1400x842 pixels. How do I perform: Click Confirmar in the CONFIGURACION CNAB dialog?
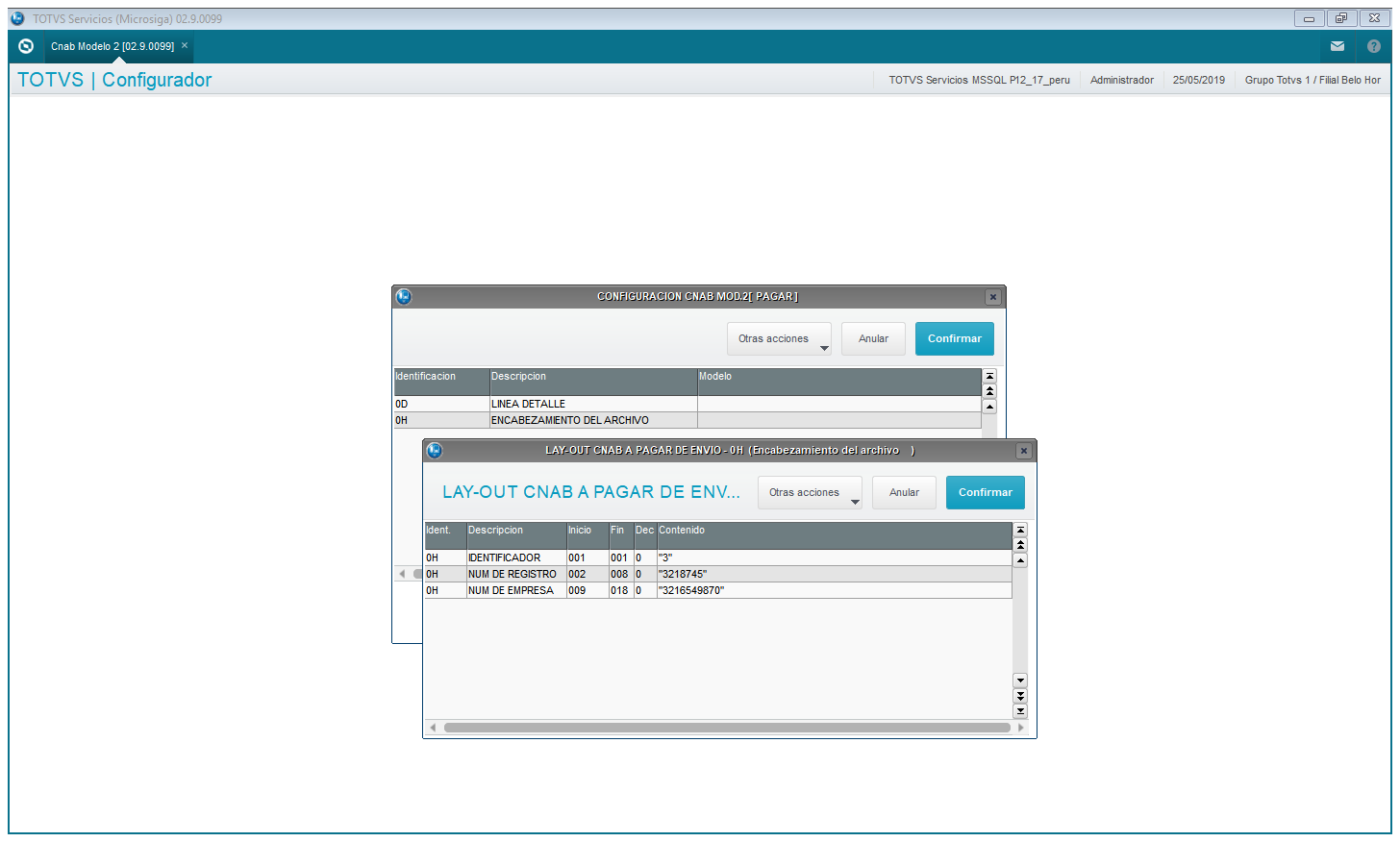point(955,339)
